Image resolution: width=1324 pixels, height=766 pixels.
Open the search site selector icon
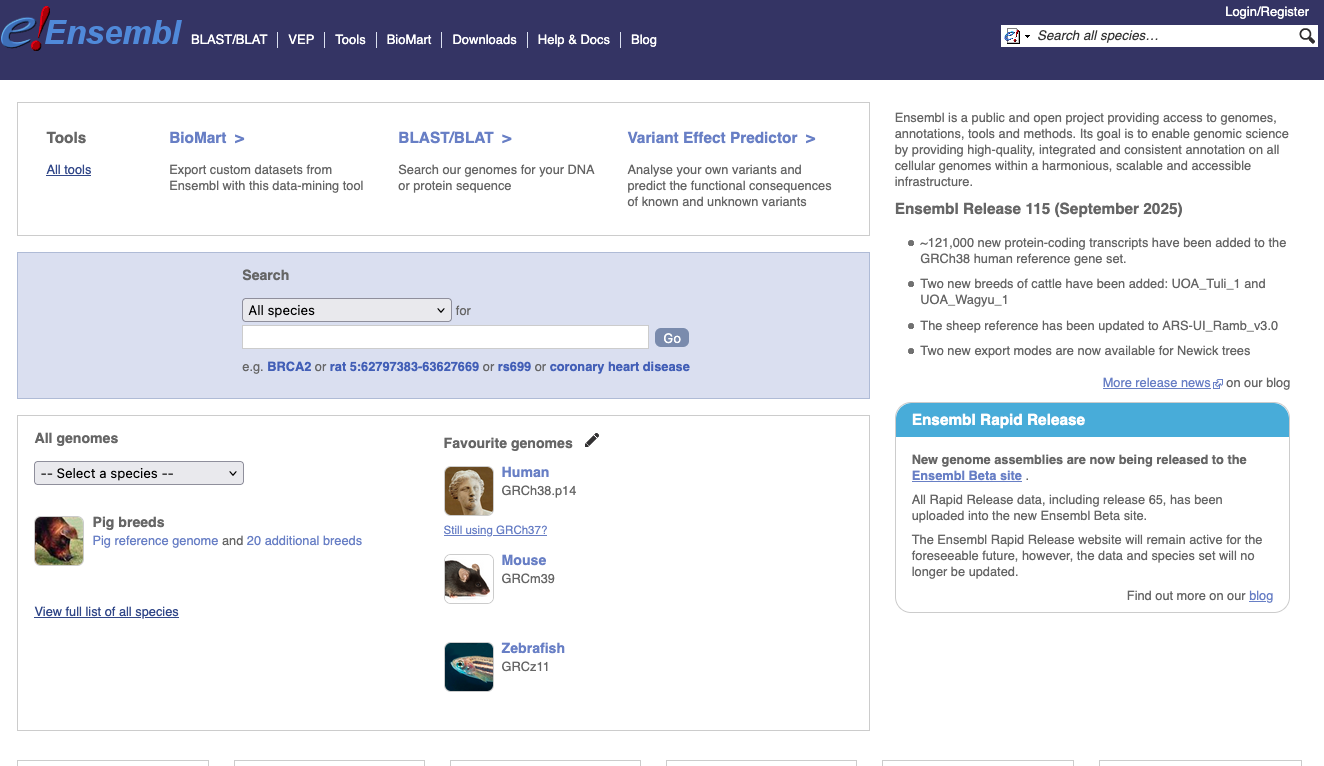tap(1017, 36)
